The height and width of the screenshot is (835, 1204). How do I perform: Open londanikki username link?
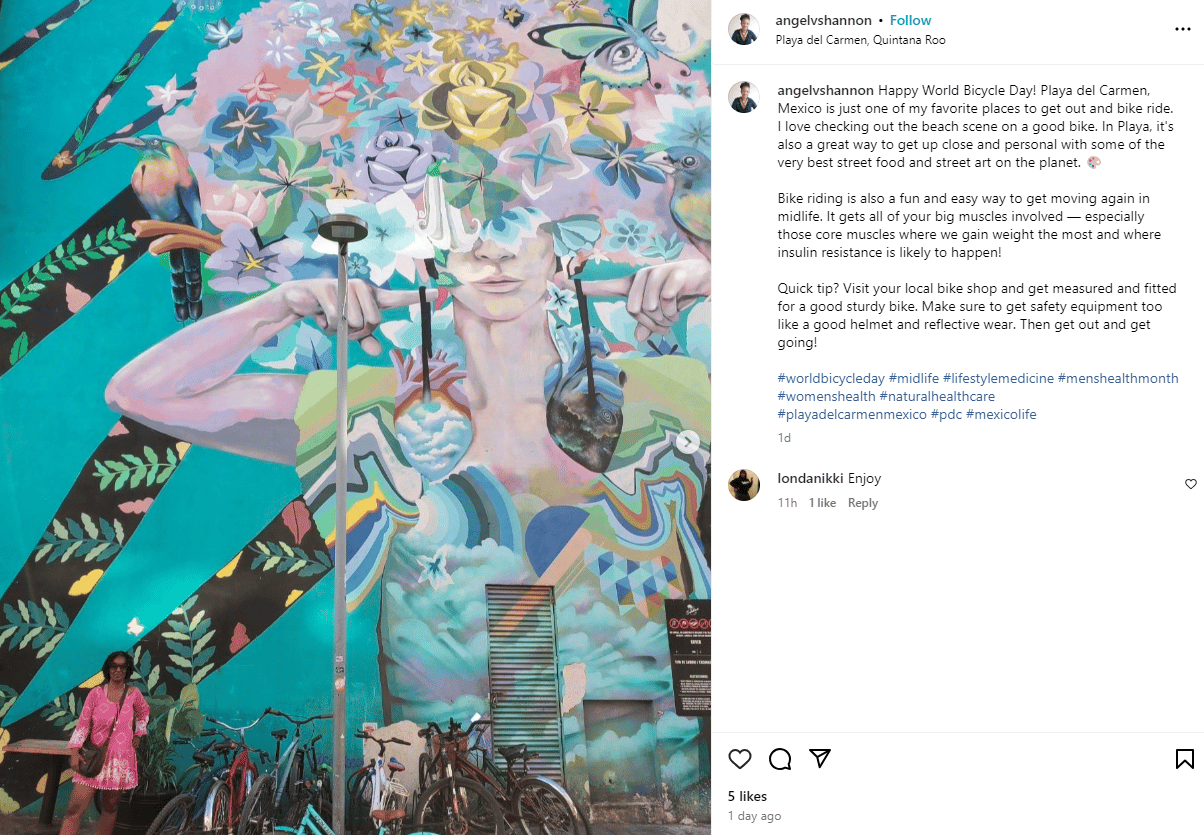810,478
